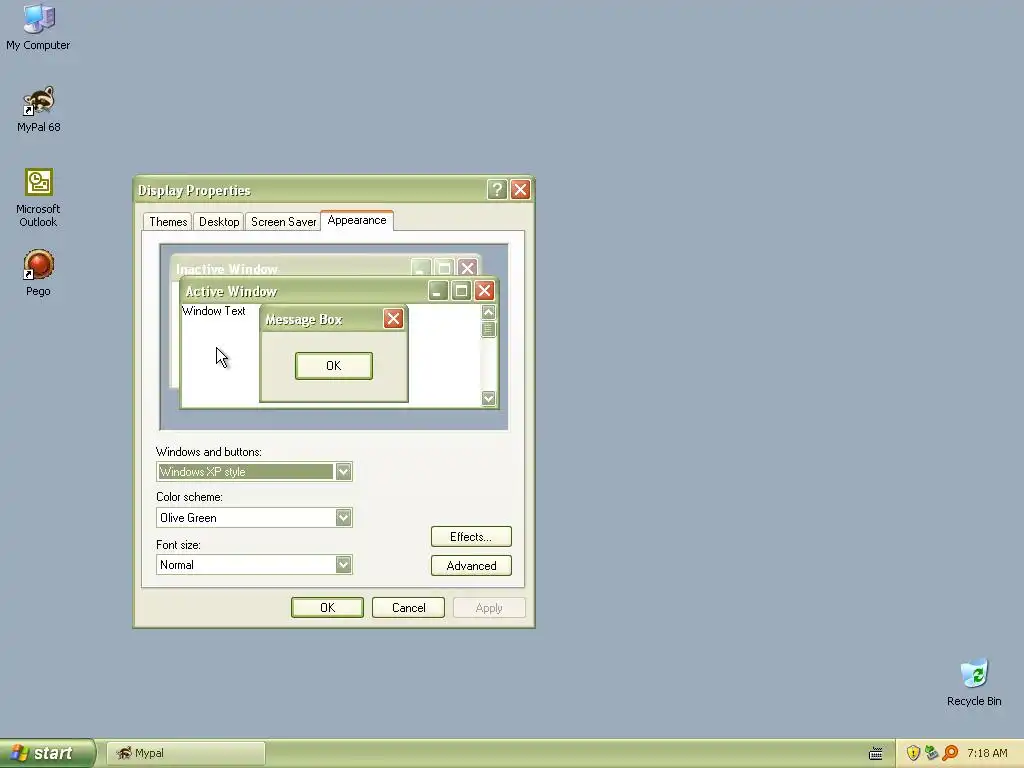The image size is (1024, 768).
Task: Click the Active Window preview minimize button
Action: click(x=438, y=291)
